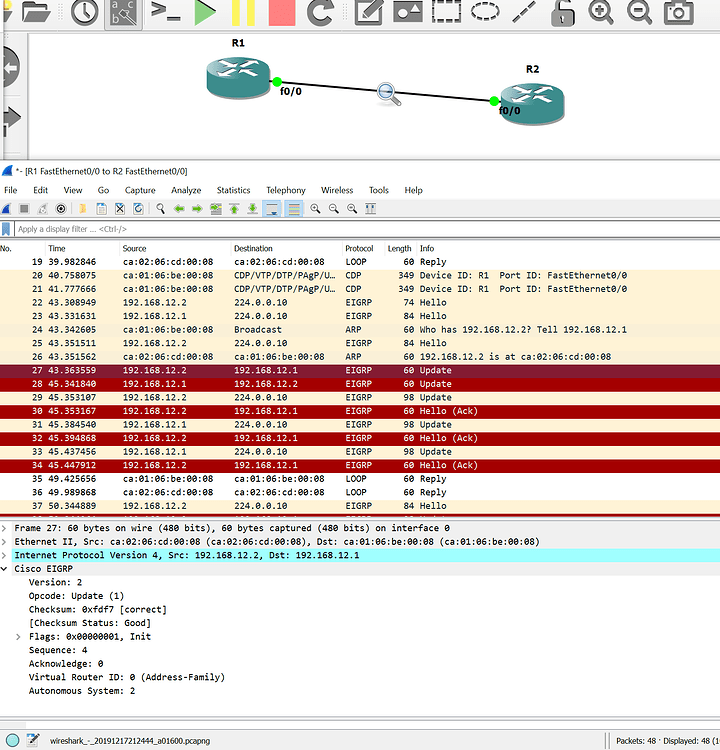Open the Statistics menu
Screen dimensions: 720x750
click(233, 190)
